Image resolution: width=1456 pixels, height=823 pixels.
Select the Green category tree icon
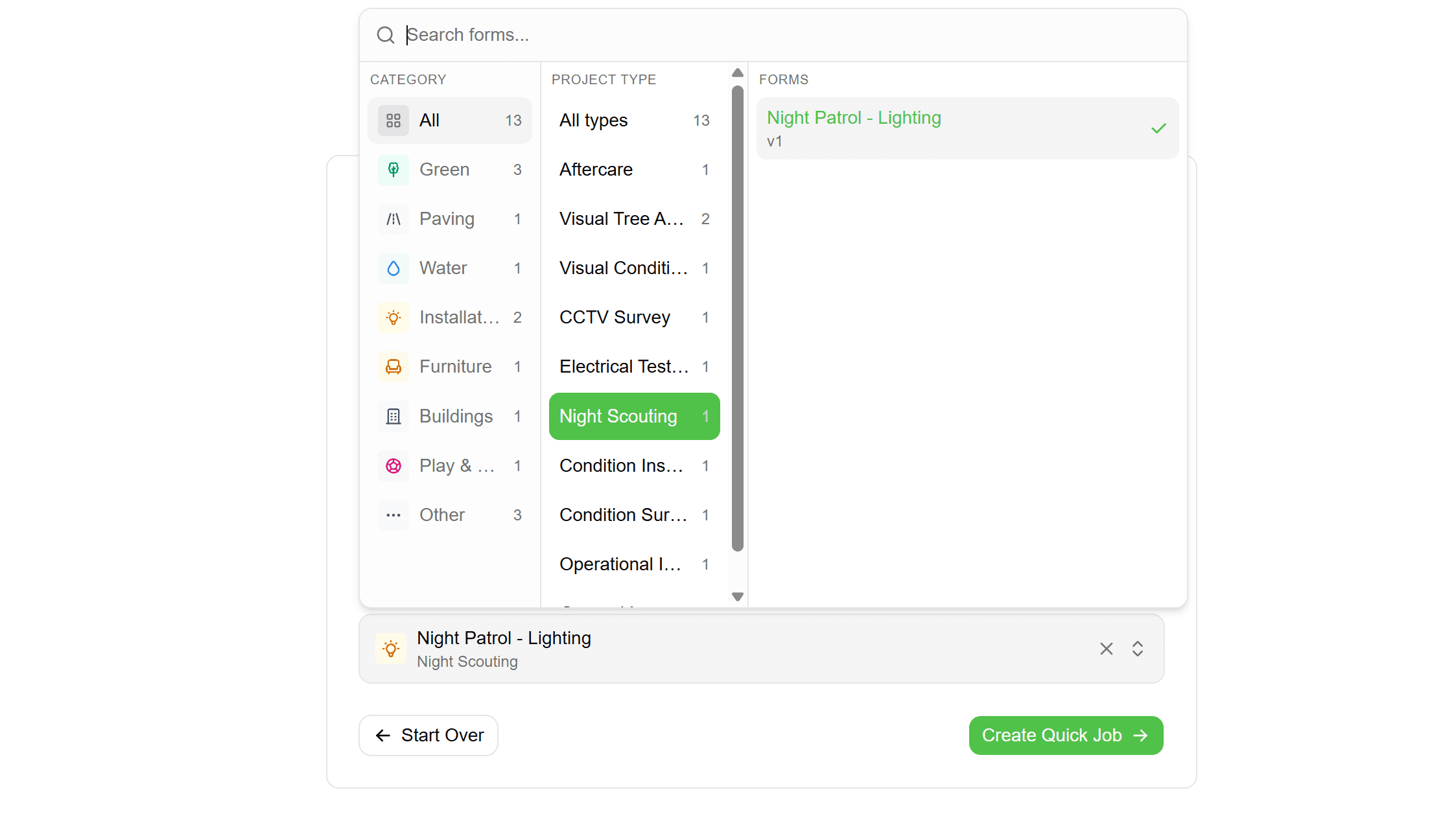[x=393, y=169]
